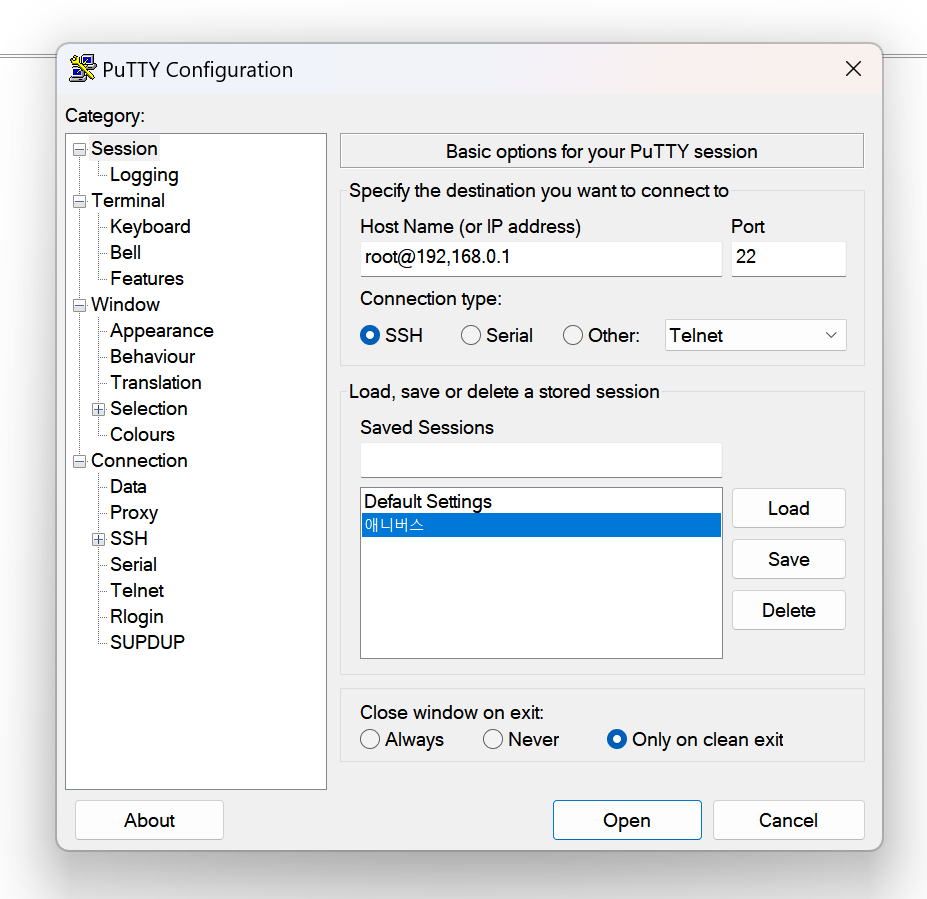
Task: Close the PuTTY Configuration dialog
Action: coord(853,69)
